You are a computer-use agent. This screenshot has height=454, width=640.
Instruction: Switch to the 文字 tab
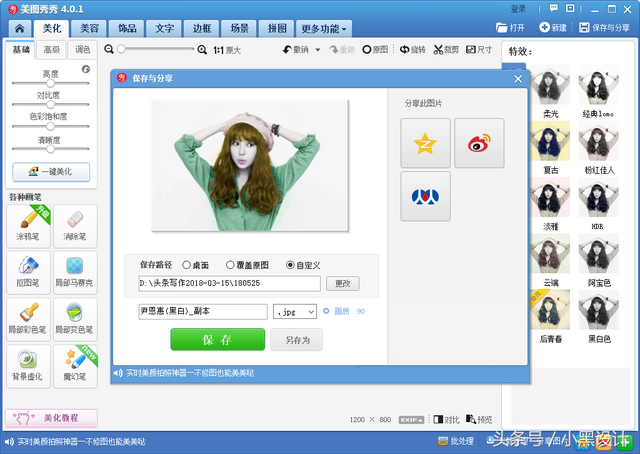coord(164,29)
